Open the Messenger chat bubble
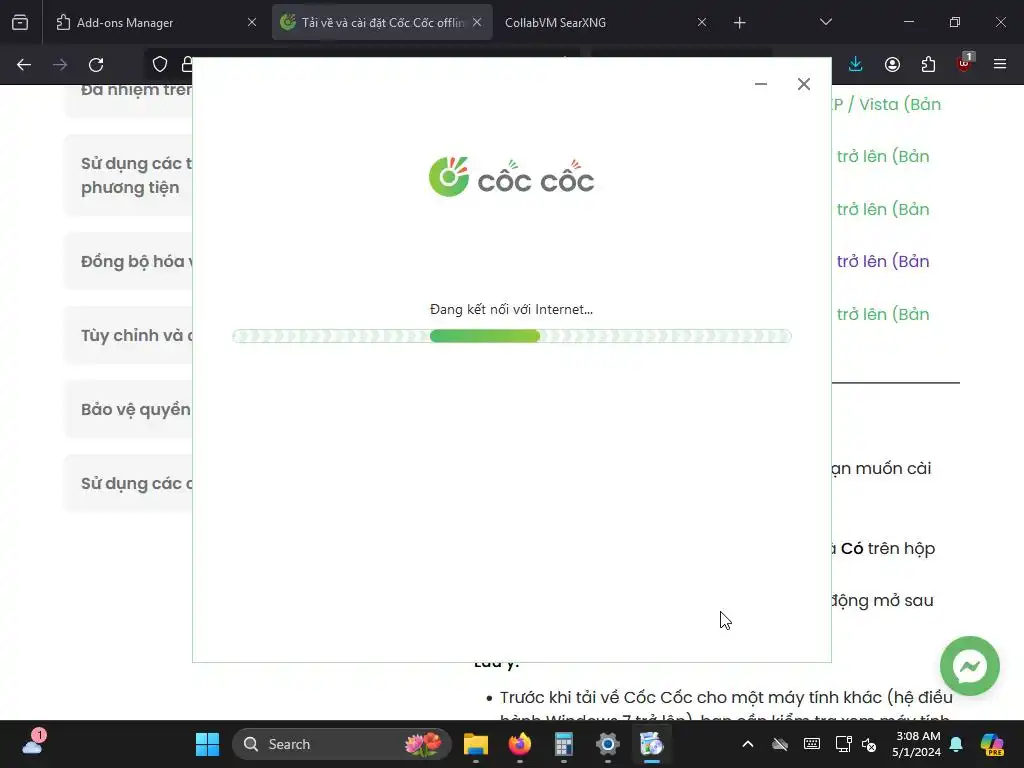The image size is (1024, 768). click(x=970, y=666)
